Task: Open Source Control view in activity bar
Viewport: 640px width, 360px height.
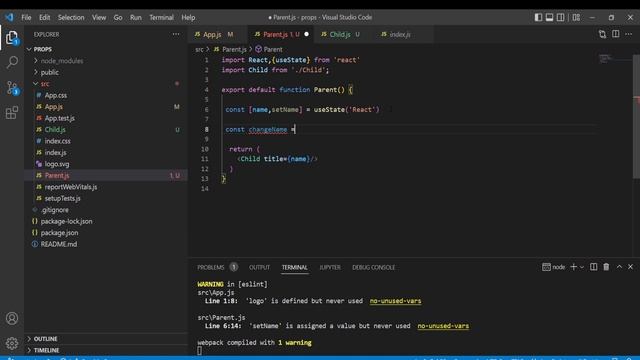Action: 12,88
